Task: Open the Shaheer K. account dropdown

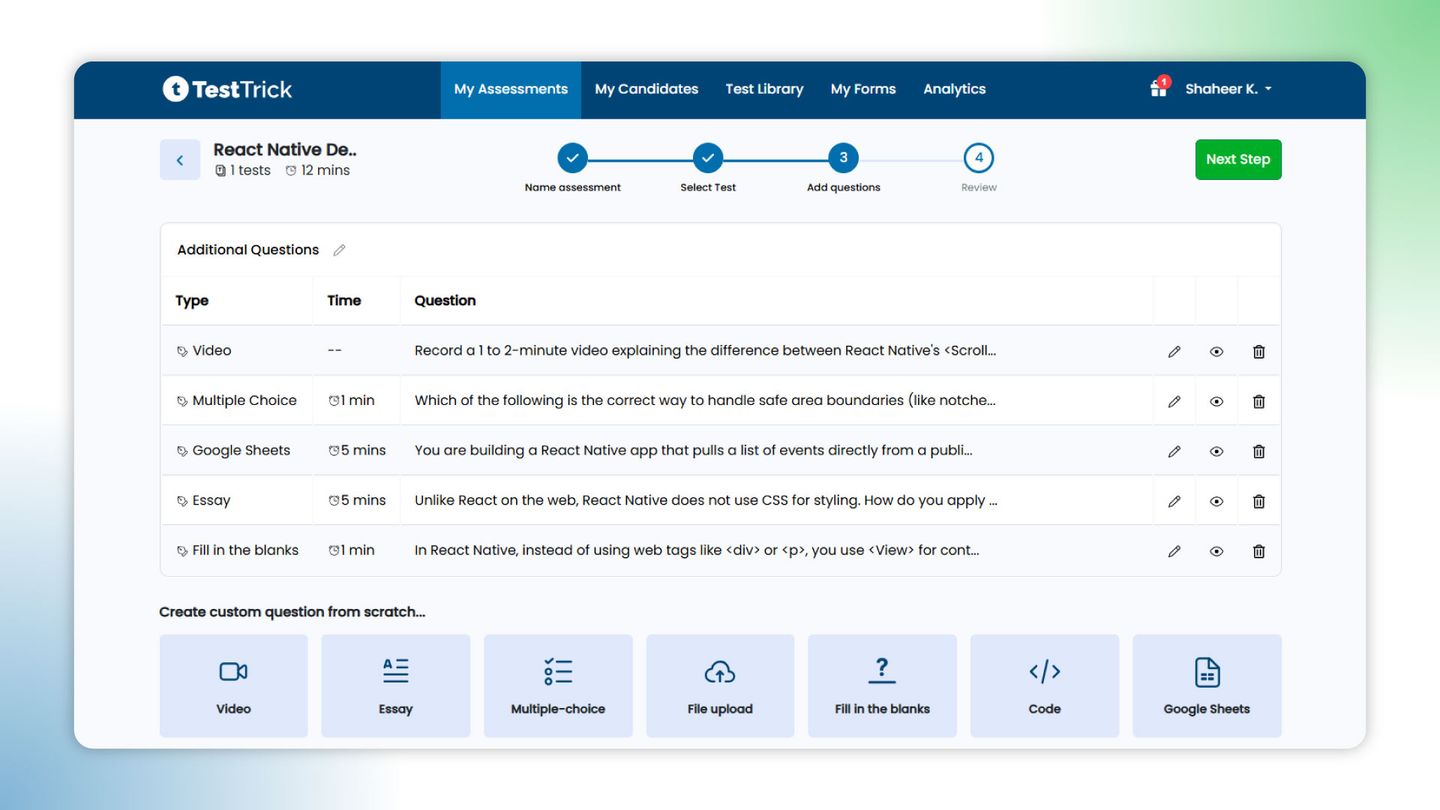Action: (x=1228, y=89)
